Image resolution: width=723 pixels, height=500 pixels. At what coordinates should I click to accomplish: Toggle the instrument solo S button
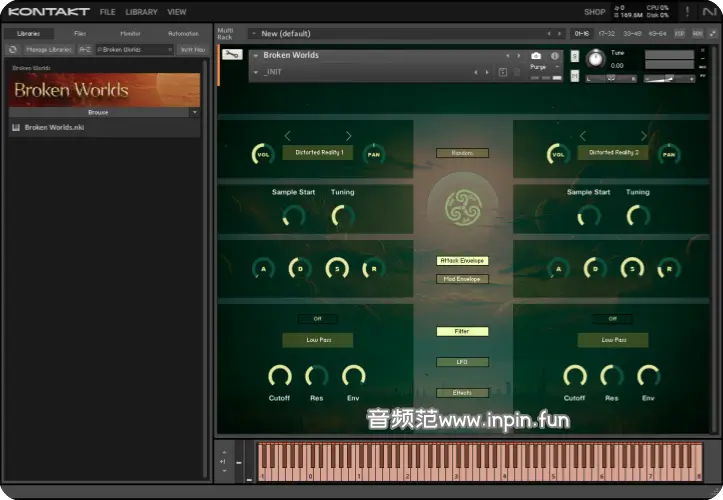coord(575,55)
